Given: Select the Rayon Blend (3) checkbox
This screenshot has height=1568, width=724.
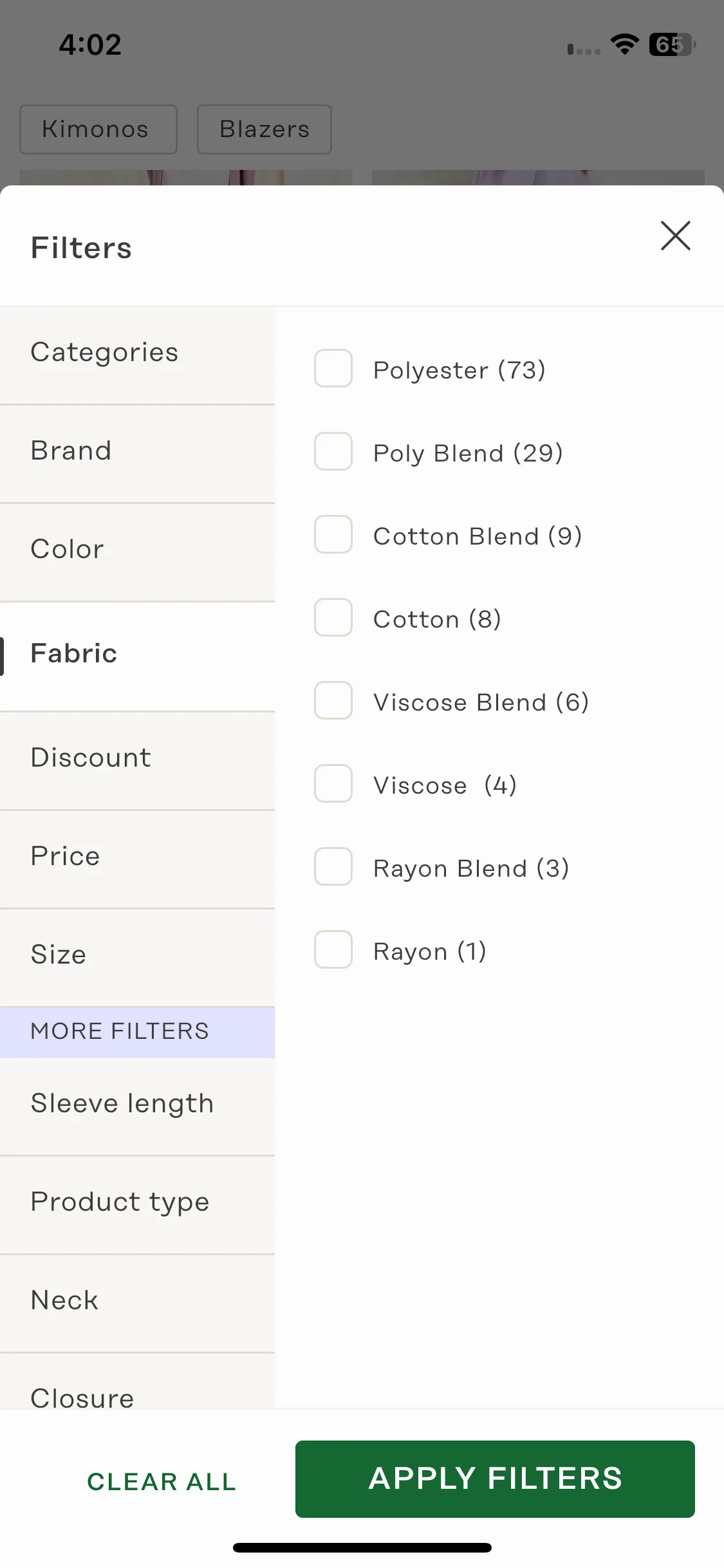Looking at the screenshot, I should (x=333, y=866).
